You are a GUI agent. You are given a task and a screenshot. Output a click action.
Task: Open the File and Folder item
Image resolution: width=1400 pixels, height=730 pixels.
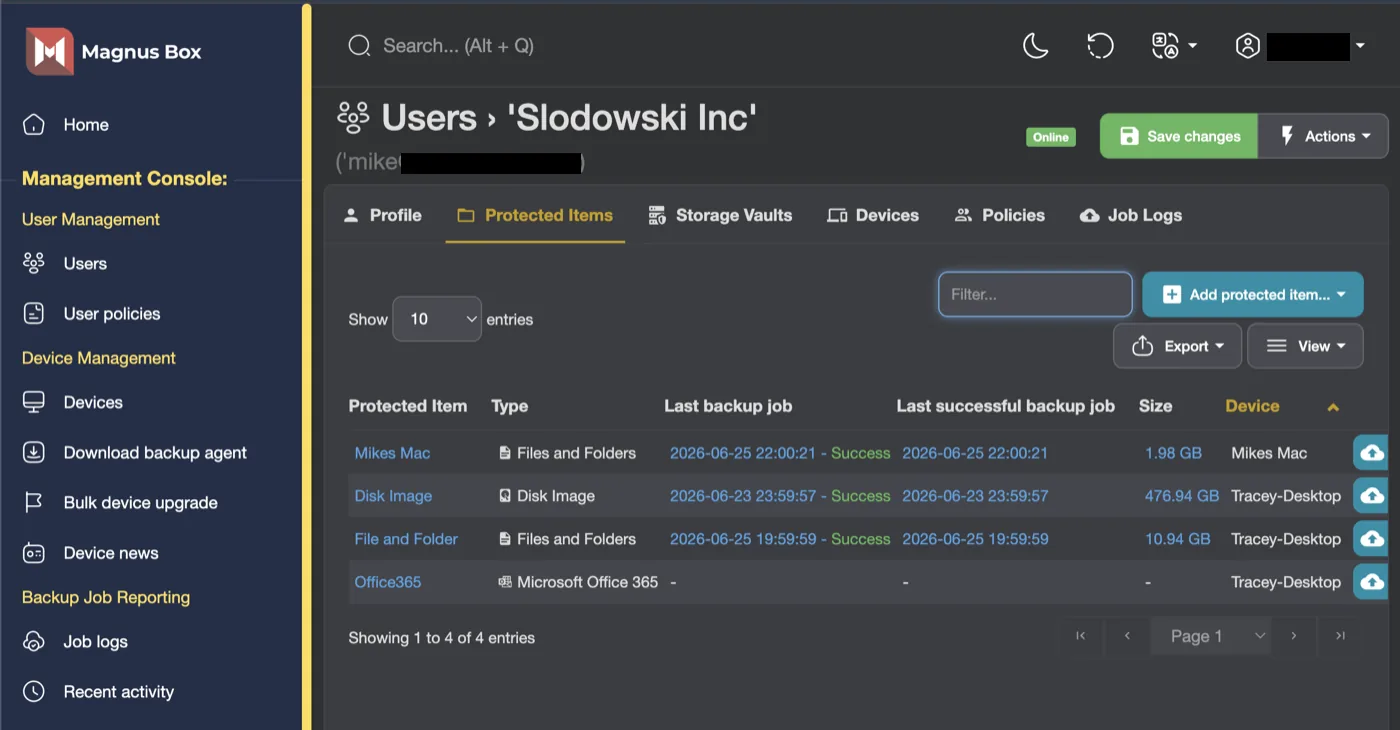(406, 539)
